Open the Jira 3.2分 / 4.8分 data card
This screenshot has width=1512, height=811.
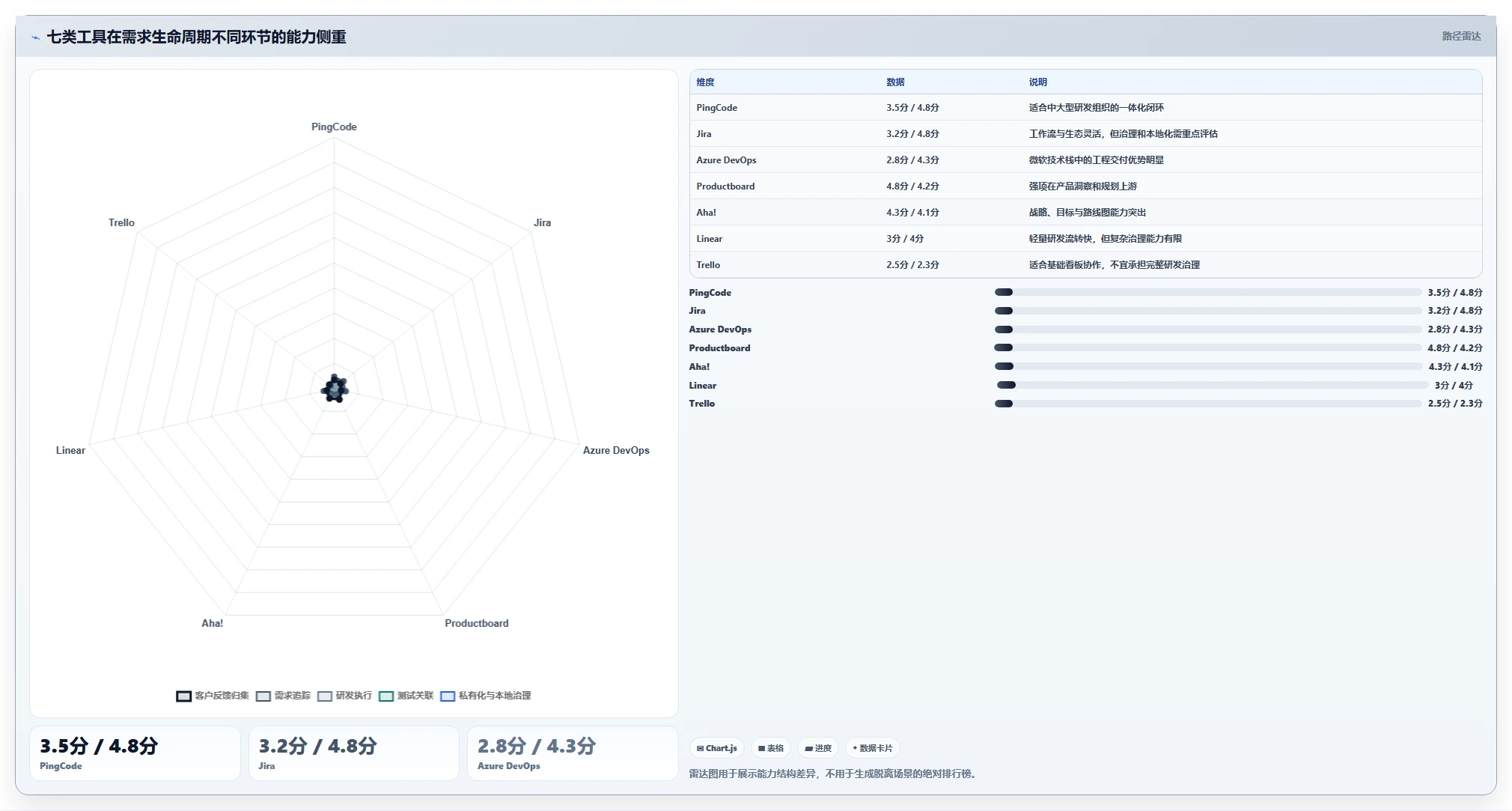pos(353,753)
